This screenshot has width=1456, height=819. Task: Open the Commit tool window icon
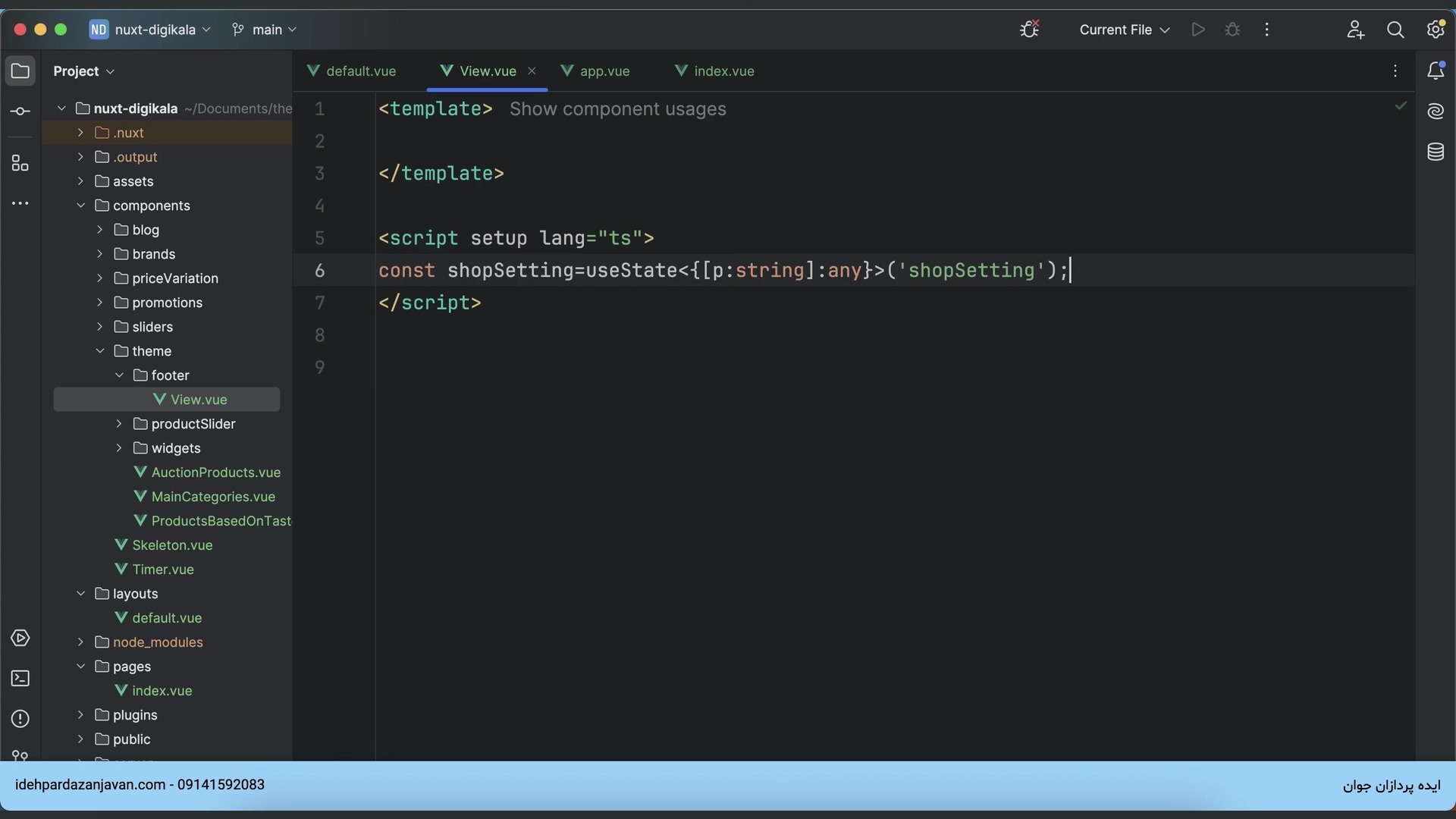pos(20,111)
